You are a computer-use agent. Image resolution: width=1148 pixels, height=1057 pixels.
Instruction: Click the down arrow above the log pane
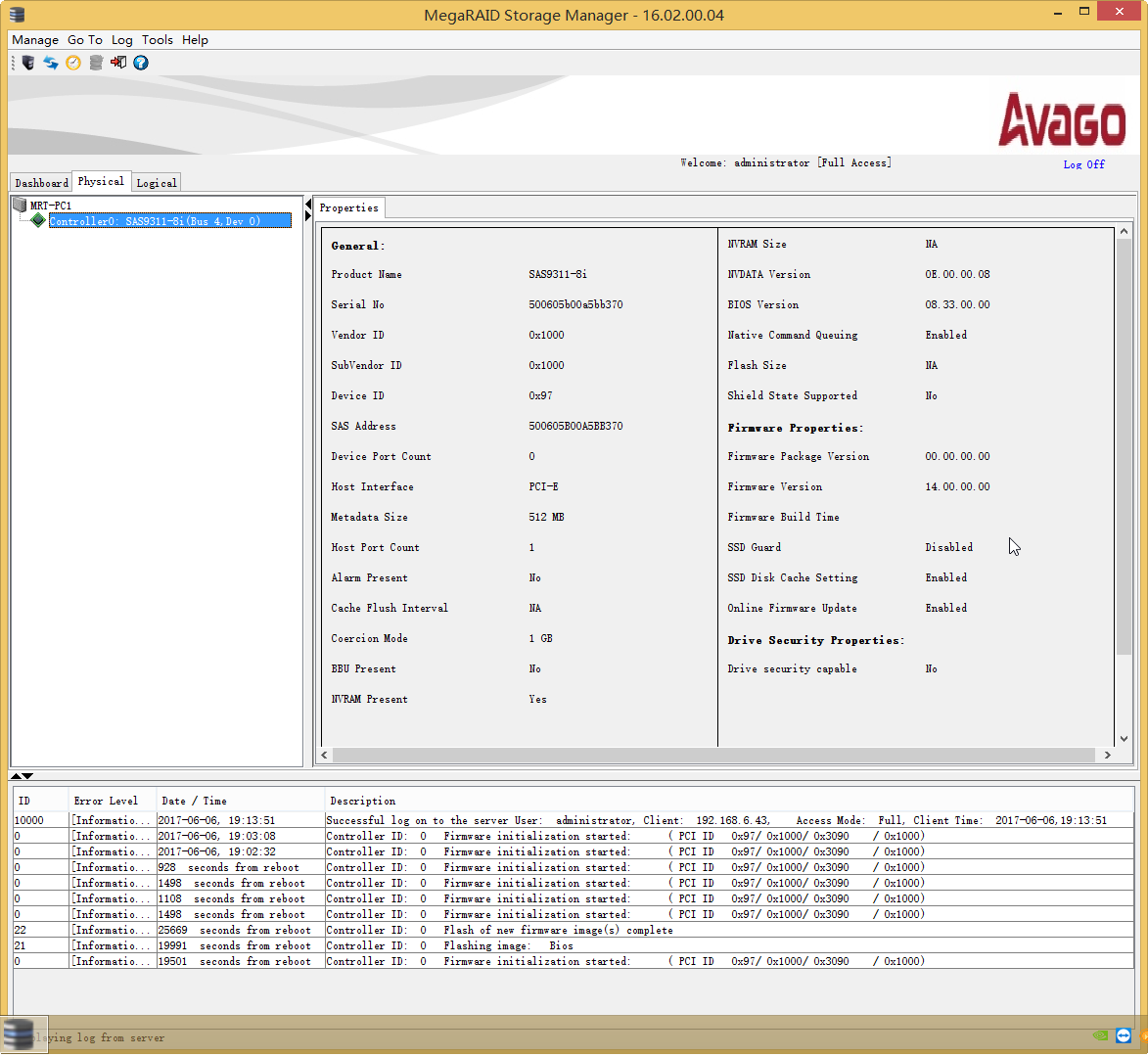point(27,777)
